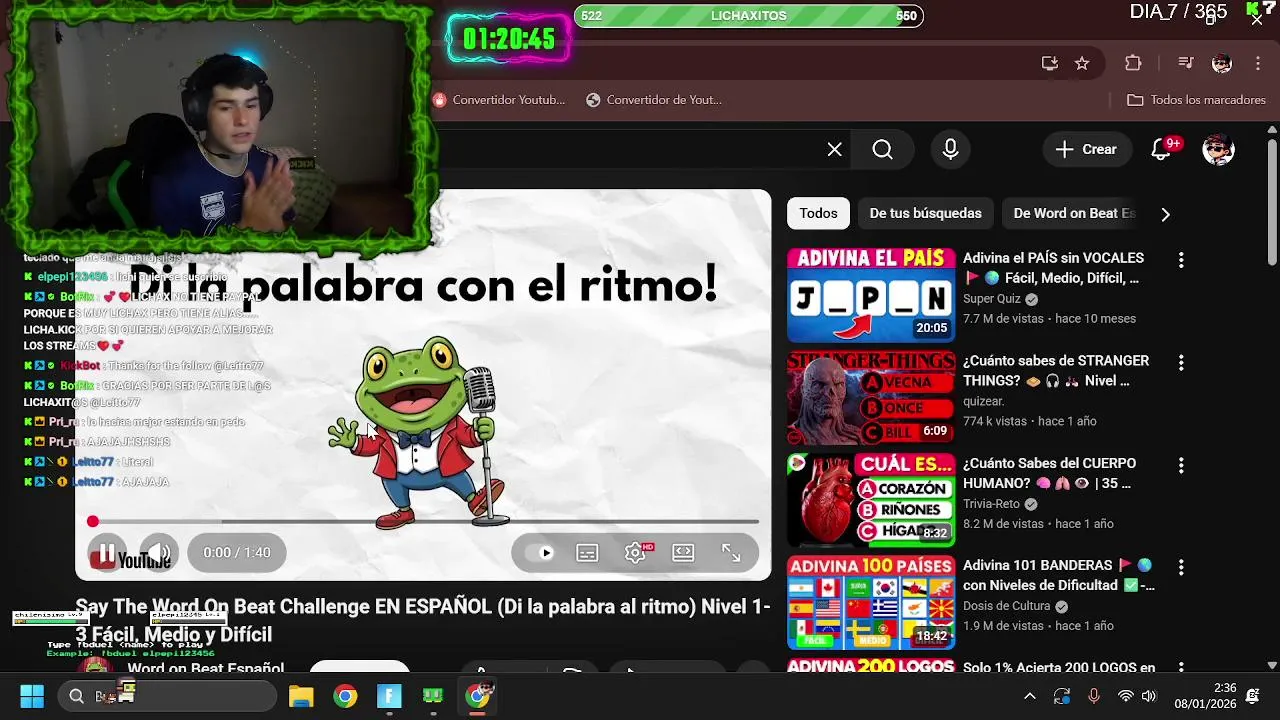Open the do-not-disturb notification bell in tray
This screenshot has height=720, width=1280.
coord(1254,696)
